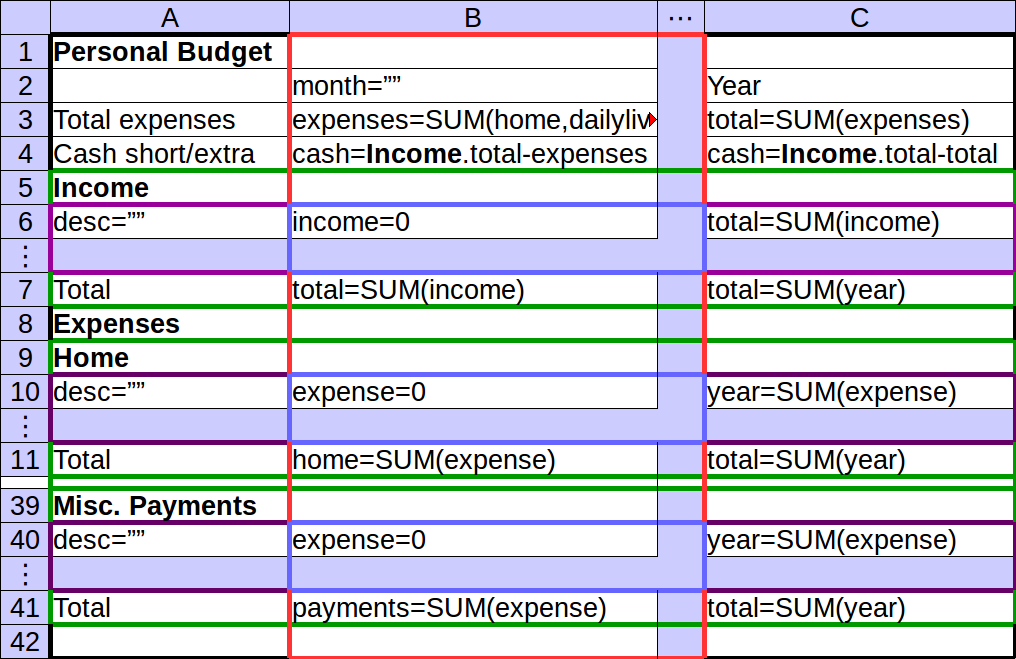The width and height of the screenshot is (1016, 659).
Task: Click the total=SUM(expenses) cell
Action: pos(859,120)
